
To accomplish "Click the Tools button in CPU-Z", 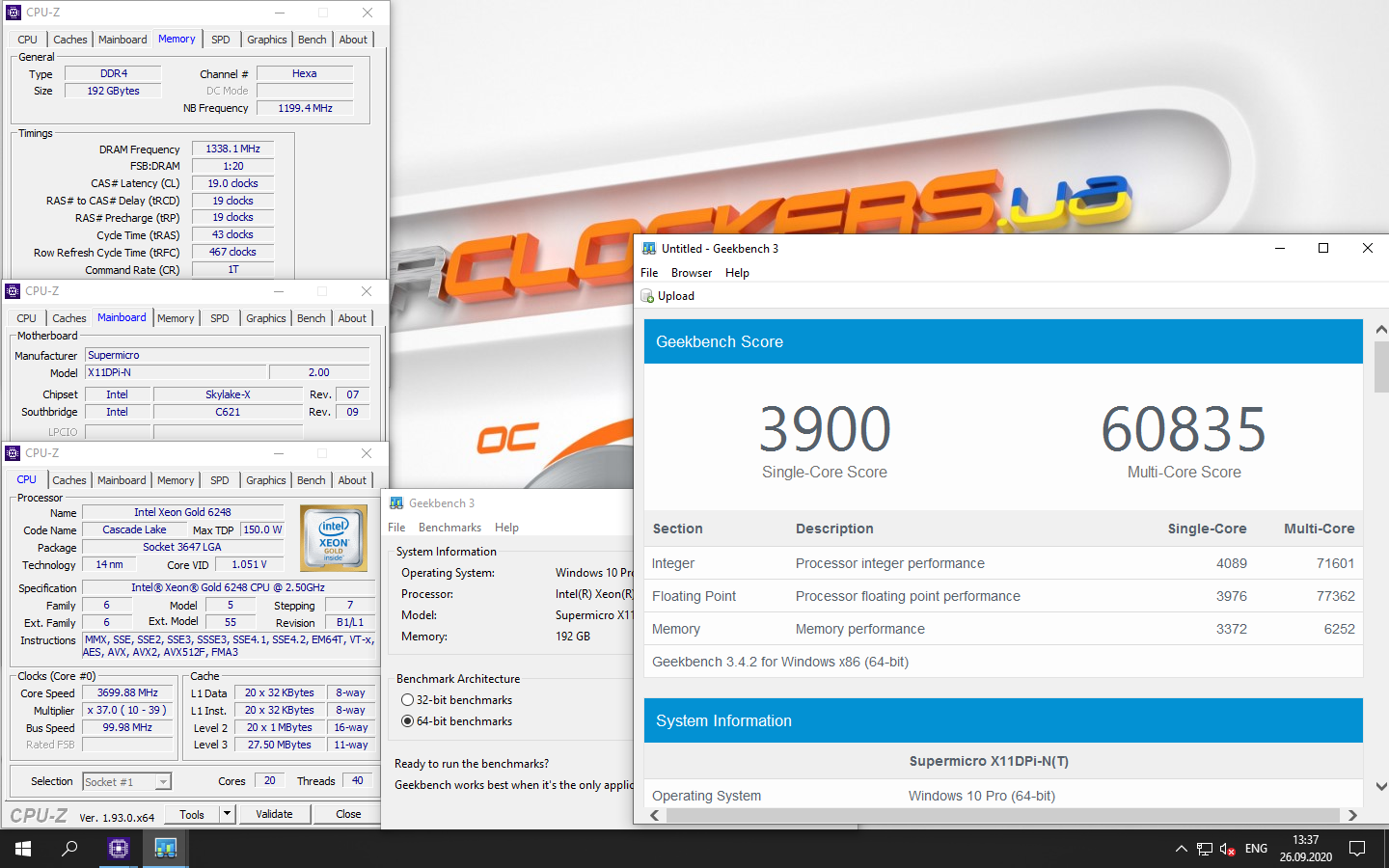I will point(192,814).
